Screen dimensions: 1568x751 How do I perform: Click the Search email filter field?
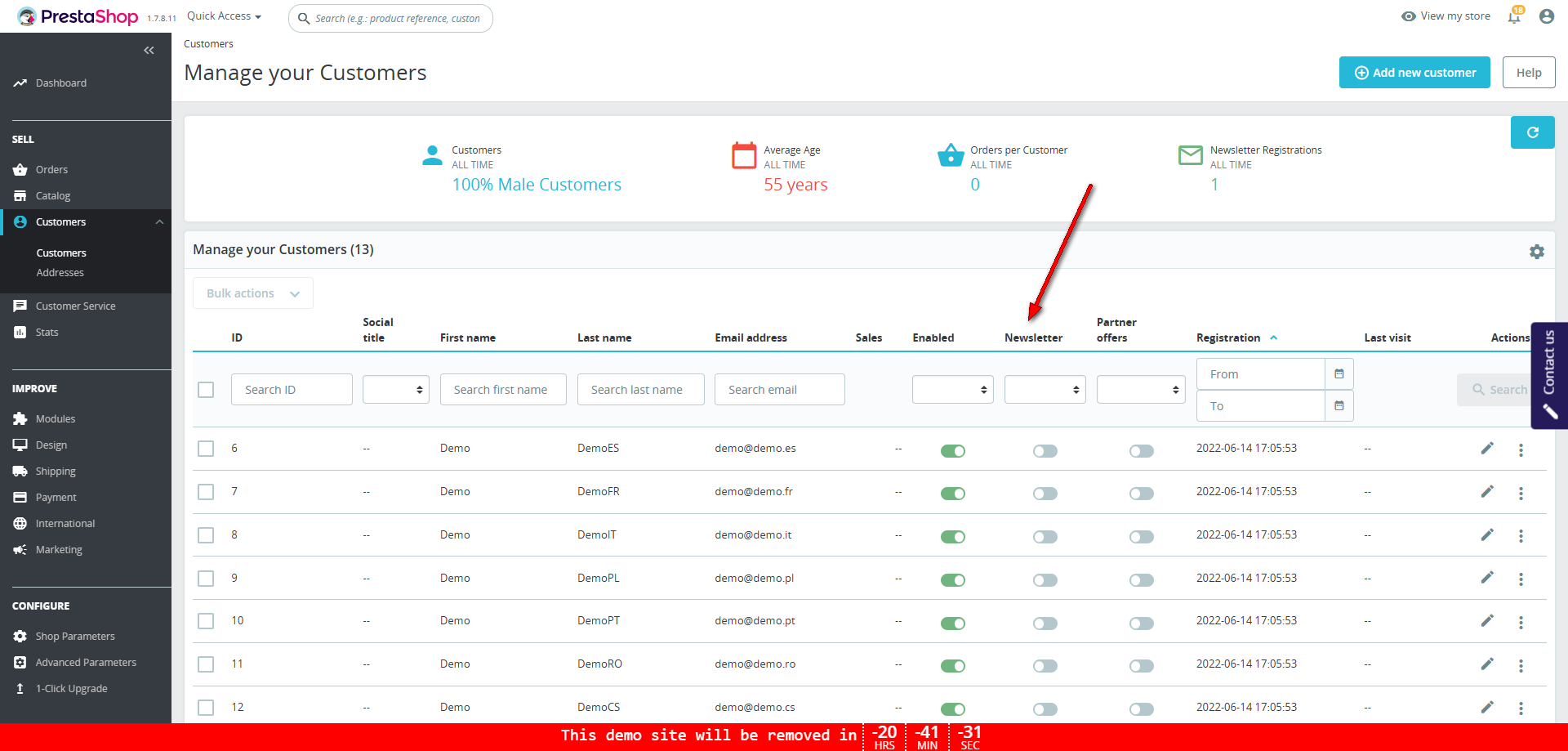779,390
